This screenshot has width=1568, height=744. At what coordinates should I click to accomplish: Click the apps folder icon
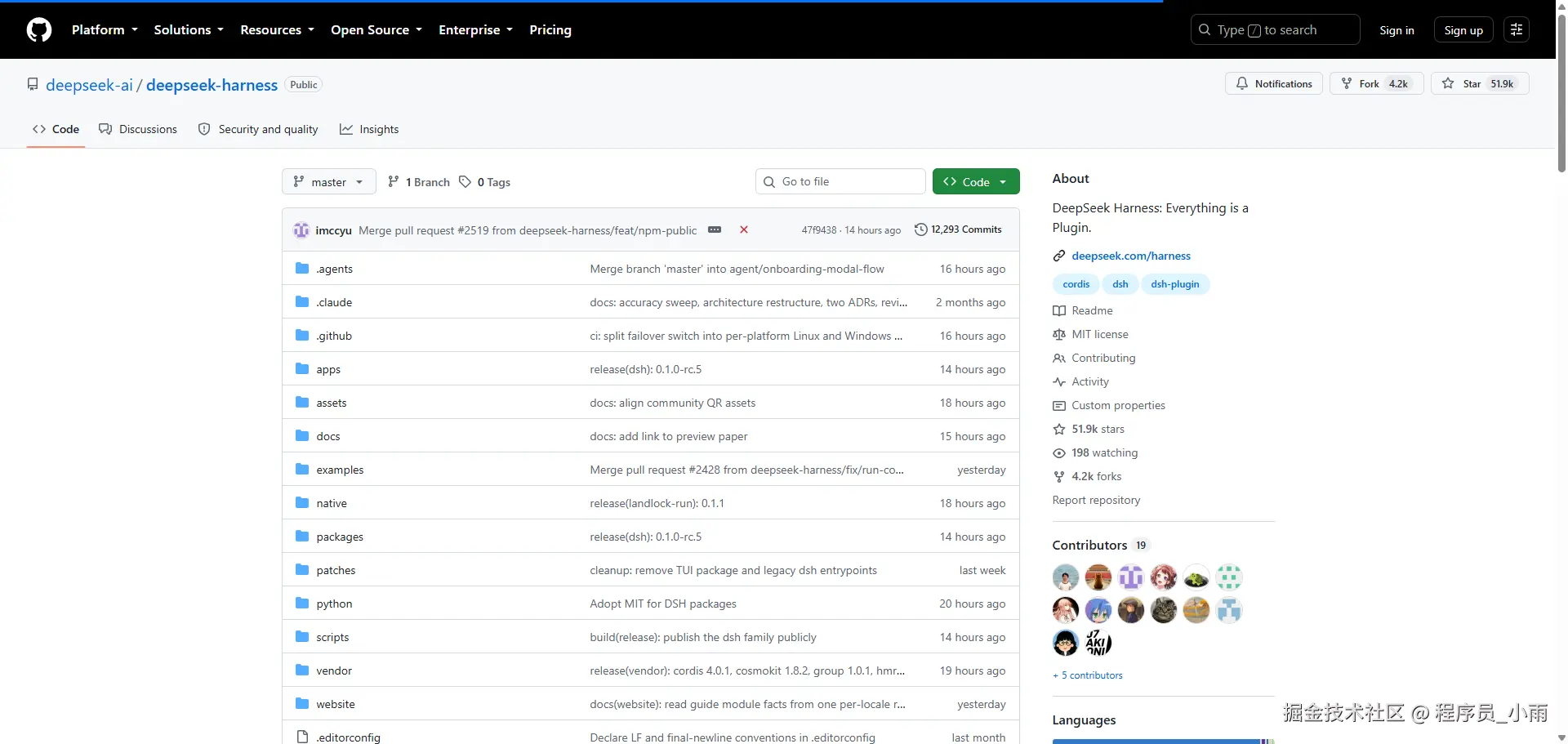302,369
